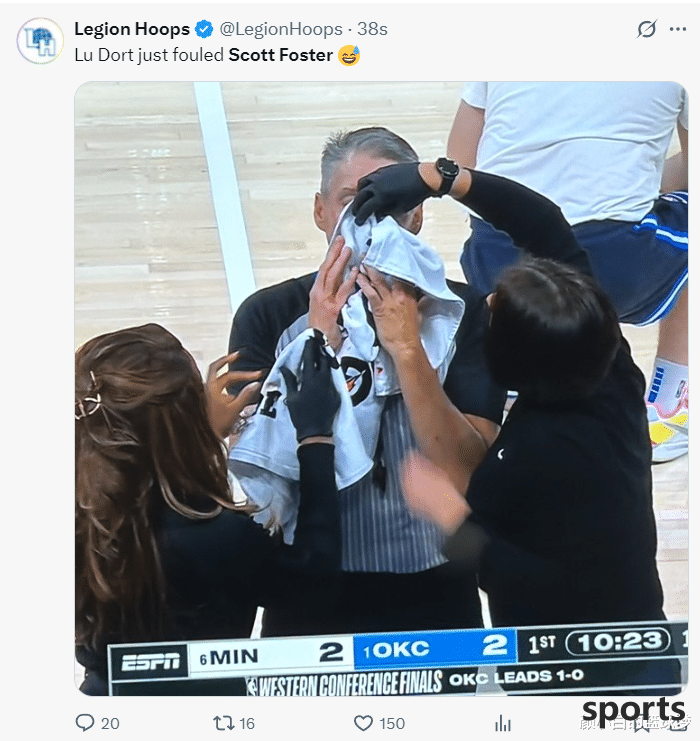Open the three-dot more options menu
The width and height of the screenshot is (700, 741).
677,29
